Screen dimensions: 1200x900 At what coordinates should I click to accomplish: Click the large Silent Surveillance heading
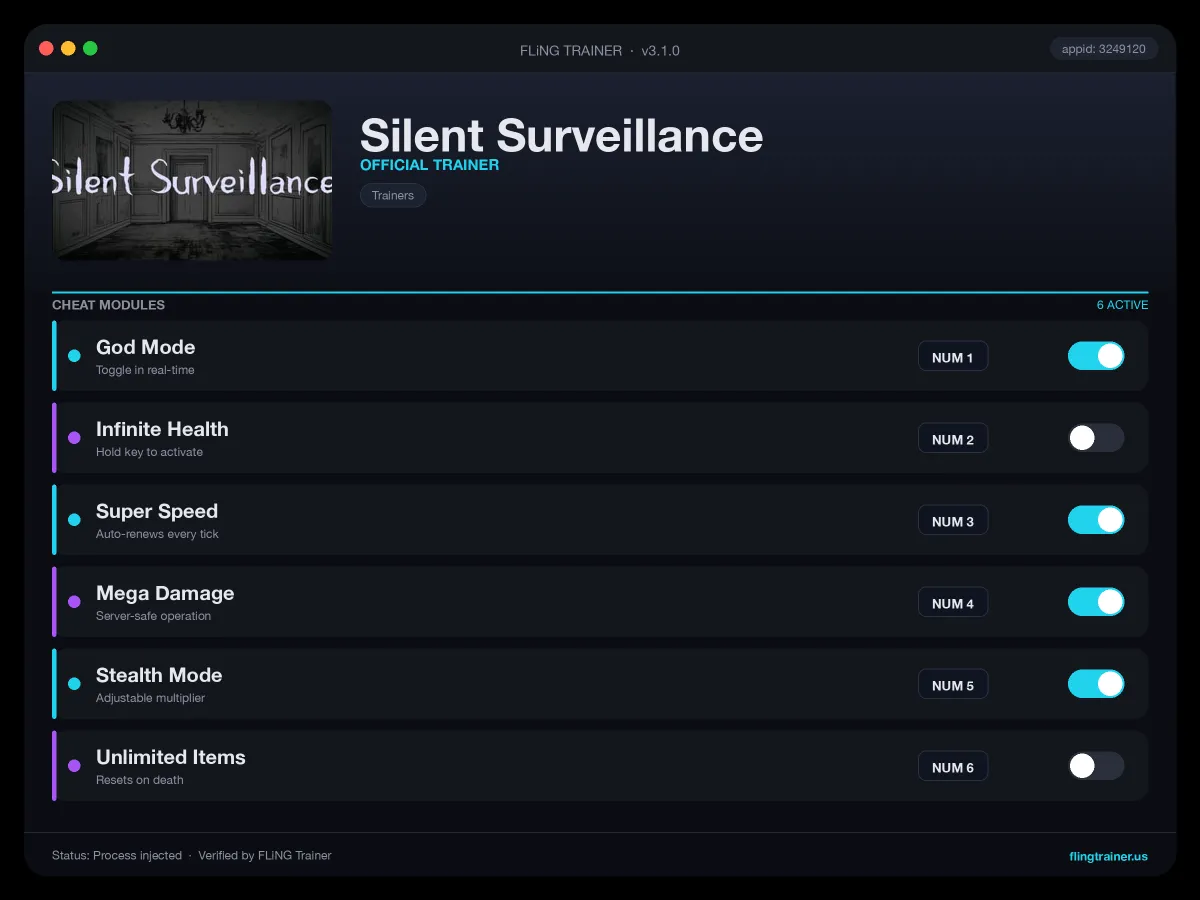tap(561, 134)
